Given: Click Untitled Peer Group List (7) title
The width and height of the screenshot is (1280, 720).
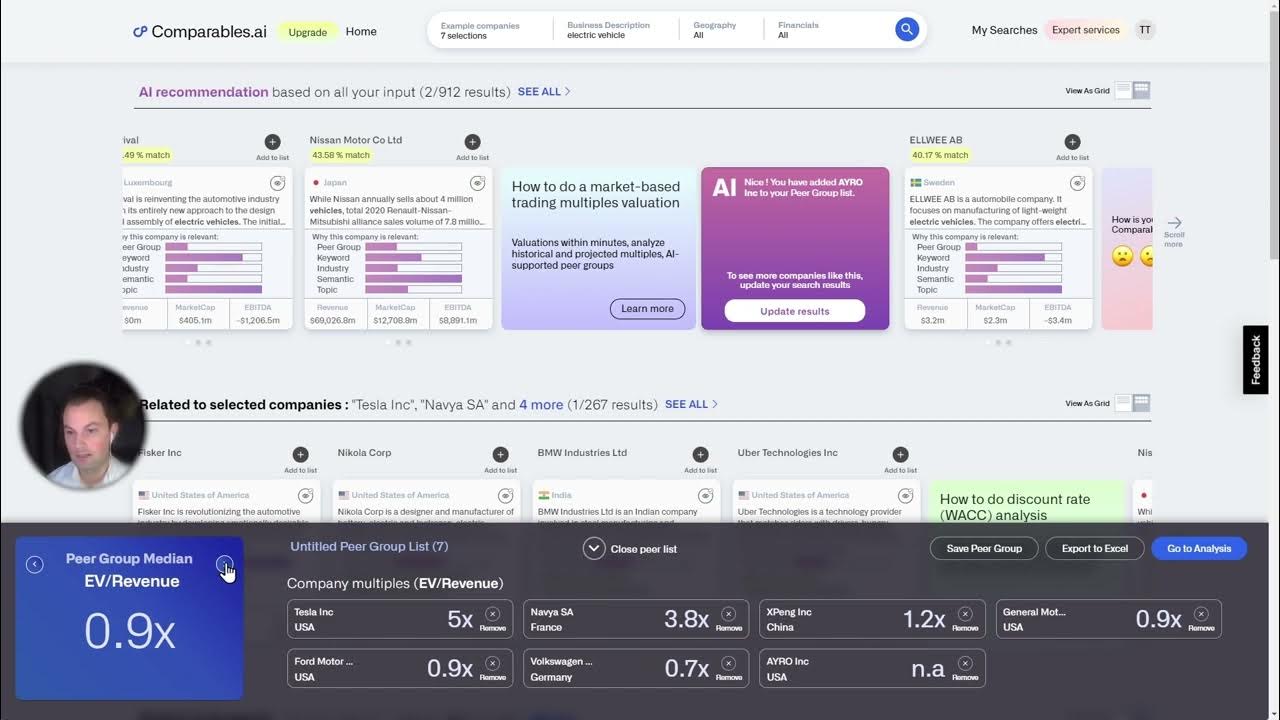Looking at the screenshot, I should (369, 547).
